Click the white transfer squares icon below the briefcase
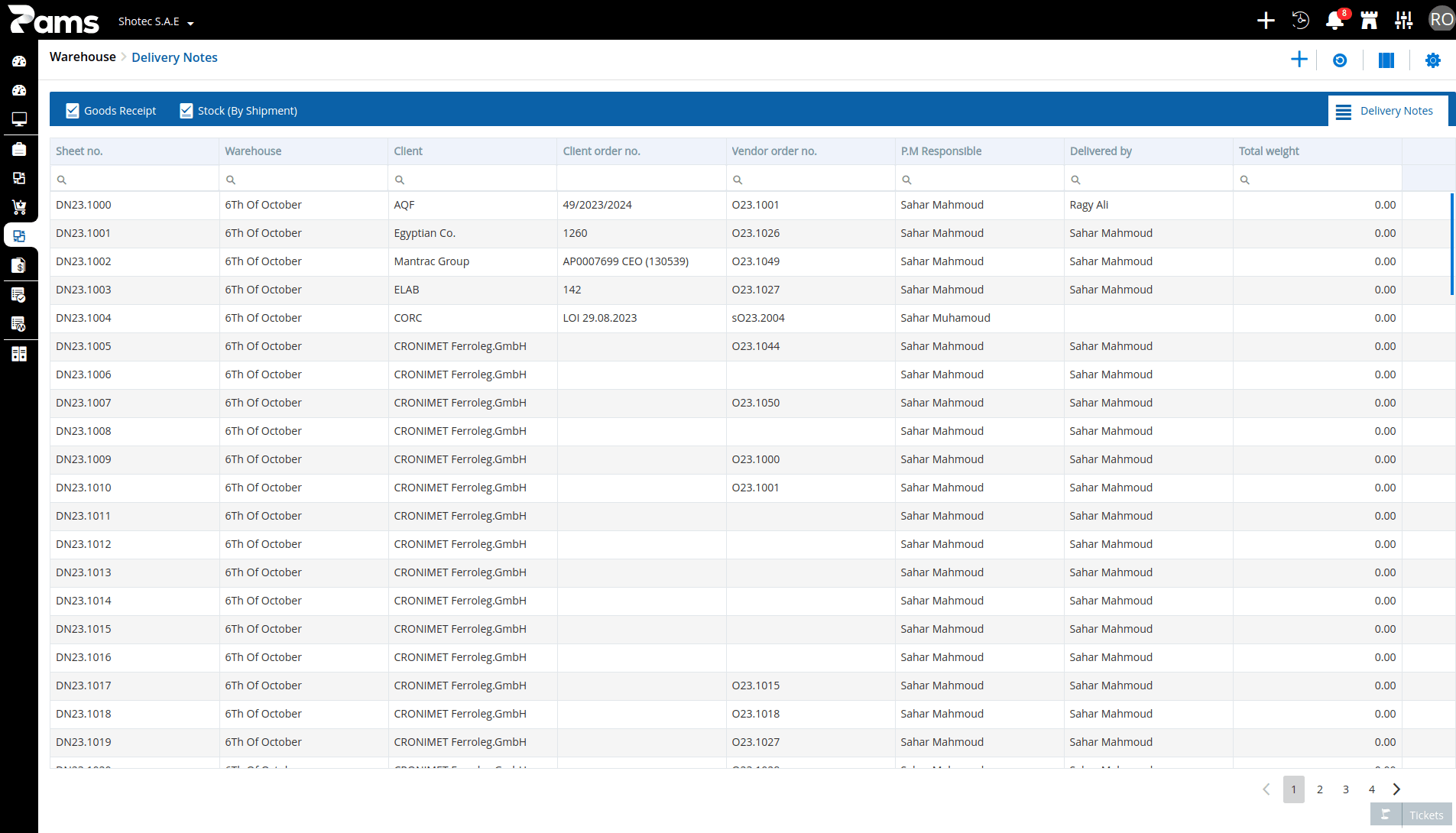This screenshot has height=833, width=1456. click(x=19, y=178)
